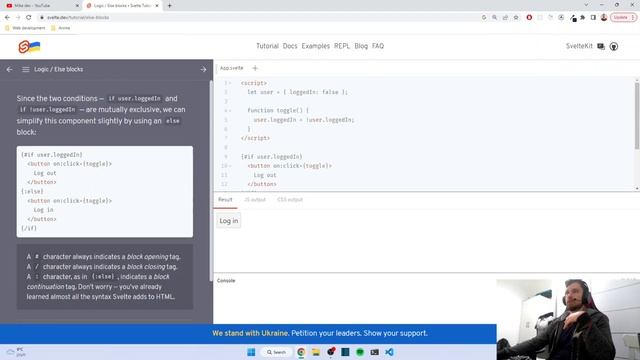Fold the function toggle block at line 4
This screenshot has width=640, height=360.
click(230, 111)
